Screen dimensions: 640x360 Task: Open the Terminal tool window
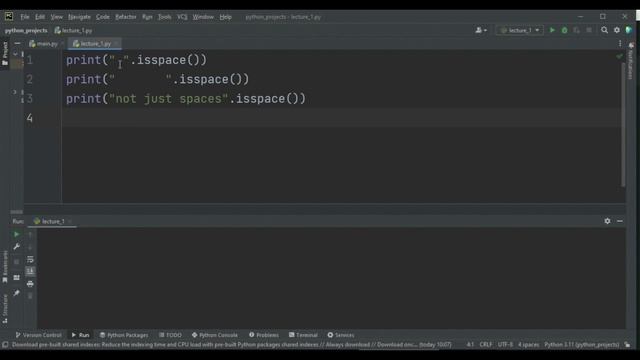tap(303, 335)
